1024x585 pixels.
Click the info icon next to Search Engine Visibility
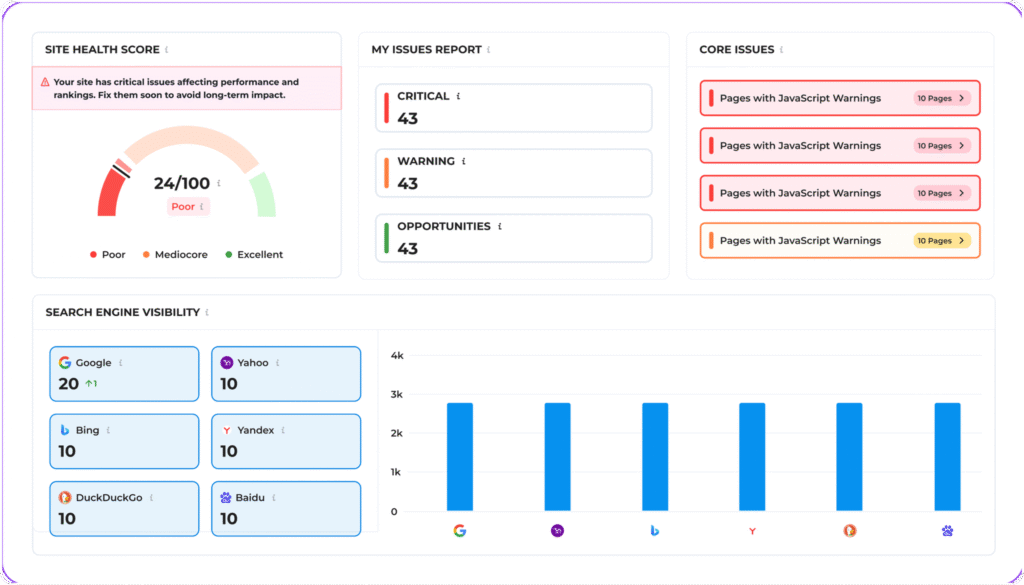207,313
